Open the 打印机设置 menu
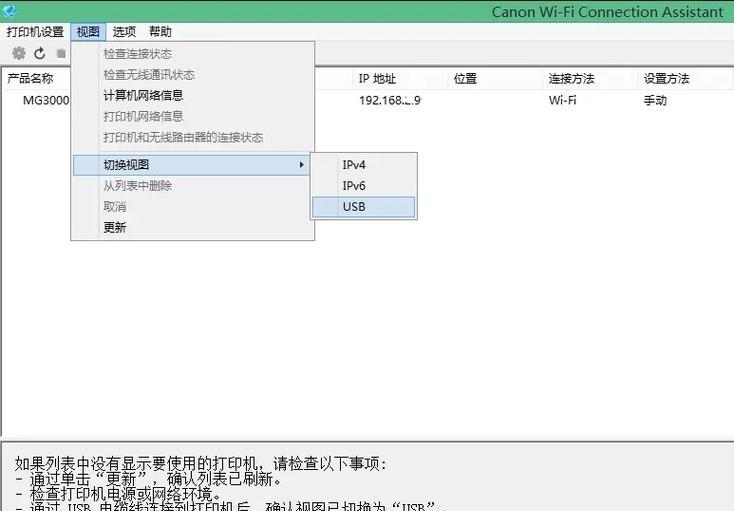The height and width of the screenshot is (511, 734). click(35, 31)
